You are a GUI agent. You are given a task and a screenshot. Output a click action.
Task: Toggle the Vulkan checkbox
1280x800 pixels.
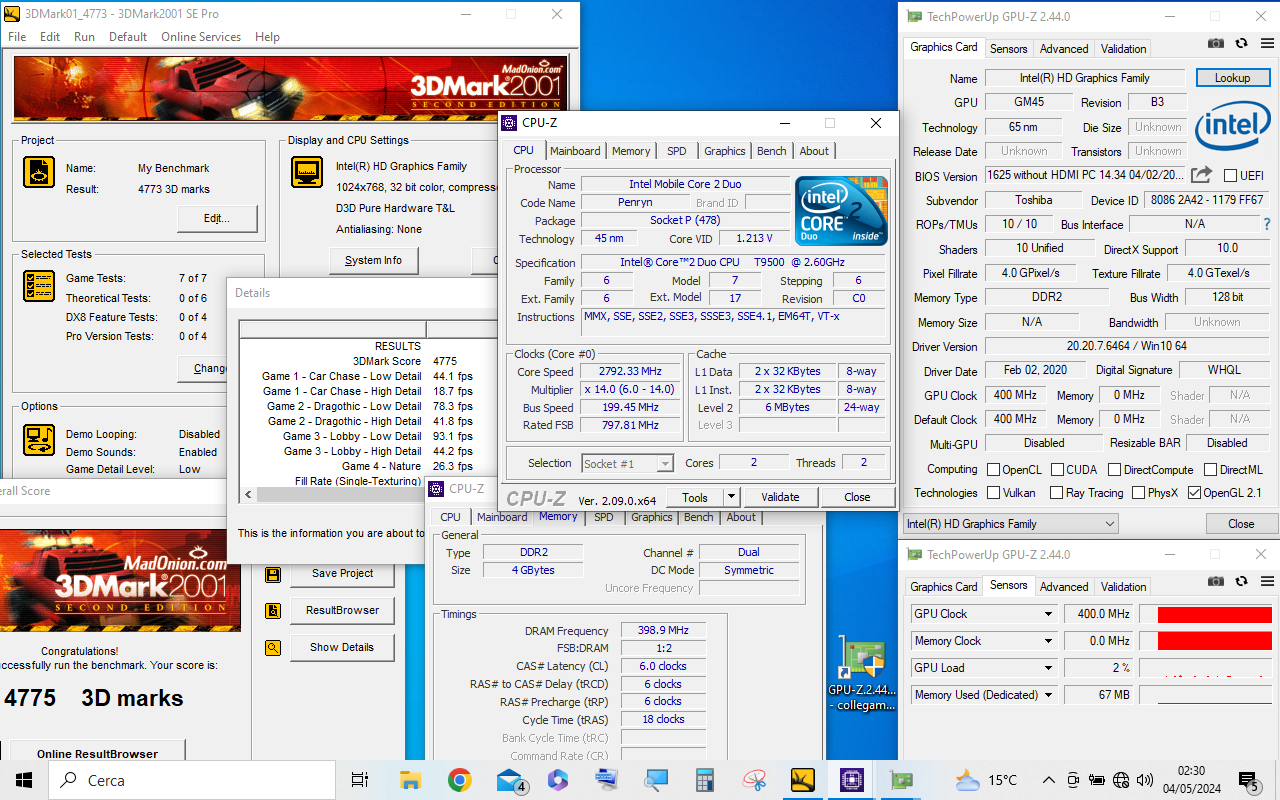(x=993, y=493)
